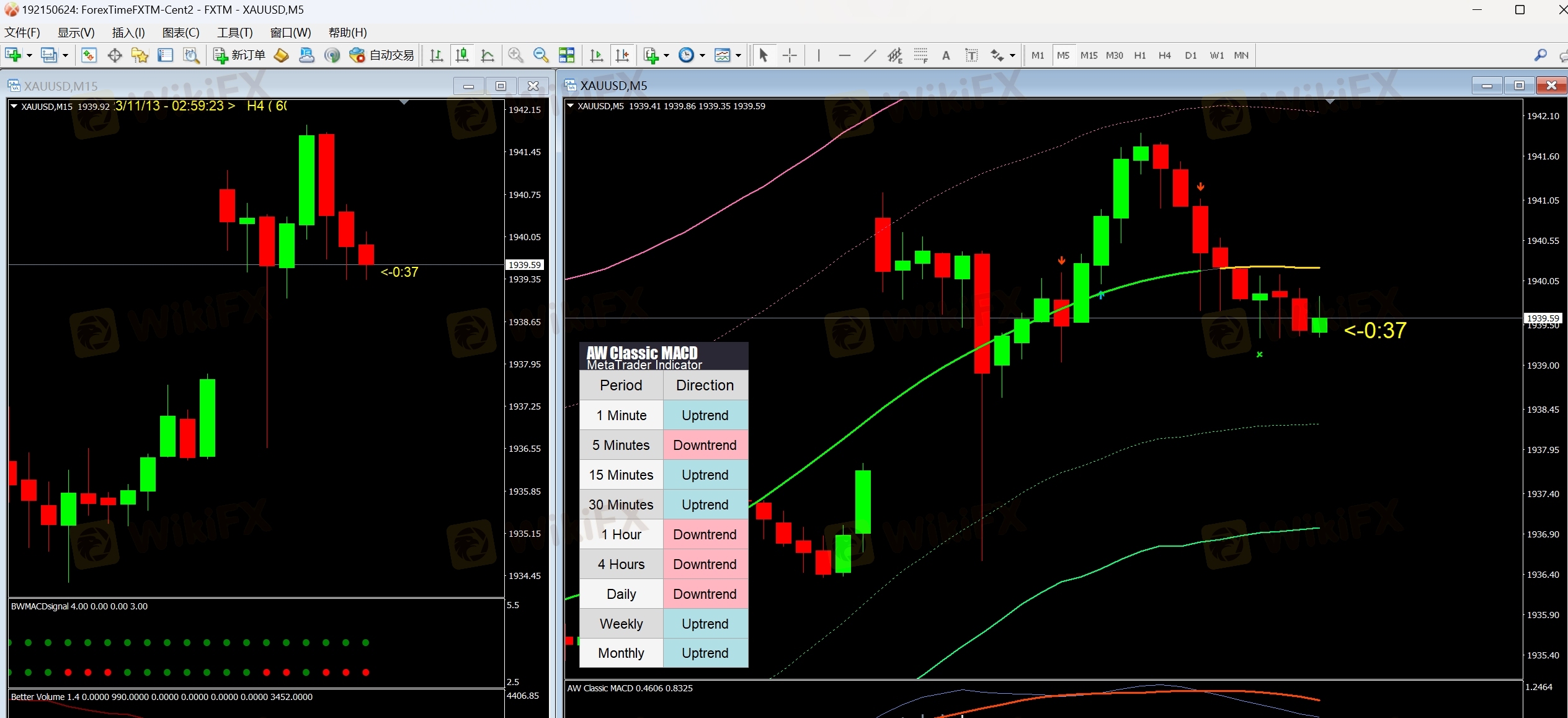Select the text label tool
This screenshot has width=1568, height=718.
(971, 55)
